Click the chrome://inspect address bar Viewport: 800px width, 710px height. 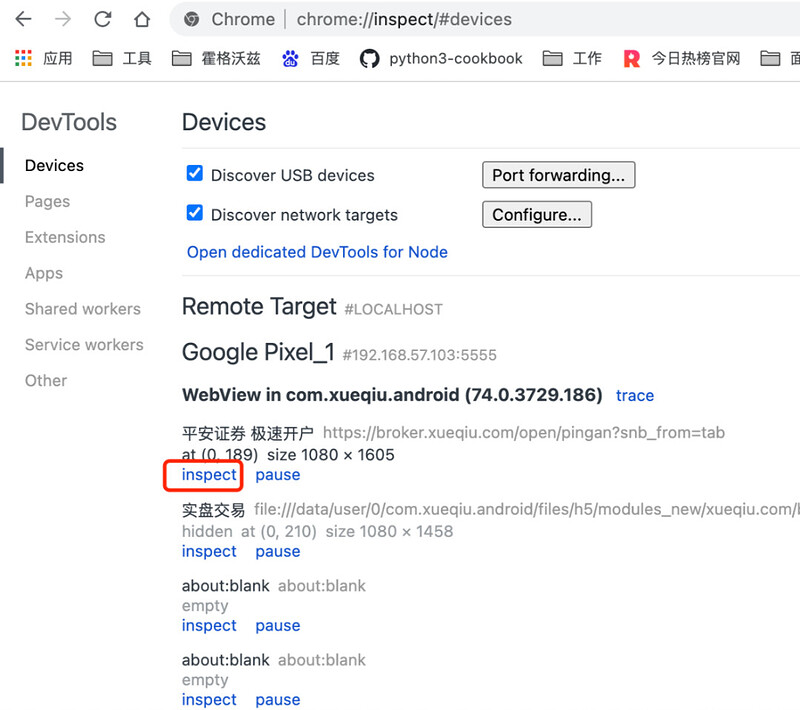pyautogui.click(x=485, y=19)
